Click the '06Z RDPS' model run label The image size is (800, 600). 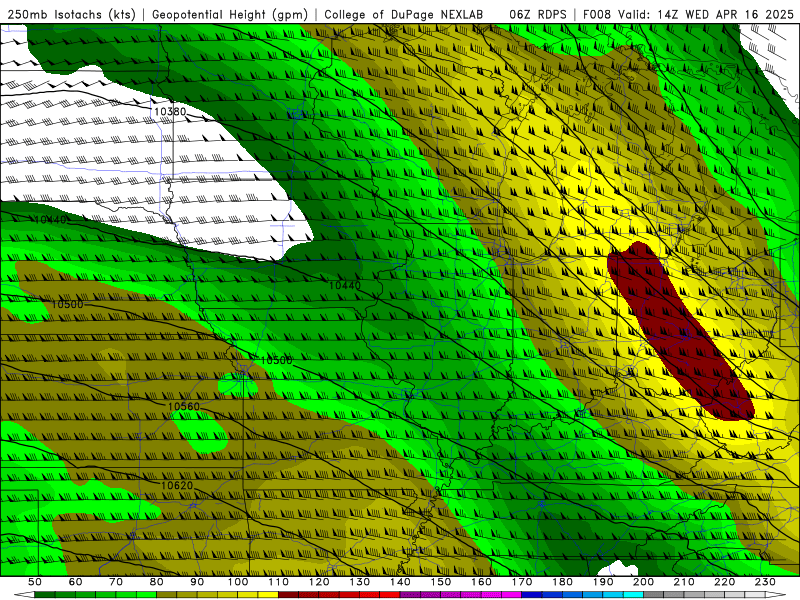pos(538,14)
